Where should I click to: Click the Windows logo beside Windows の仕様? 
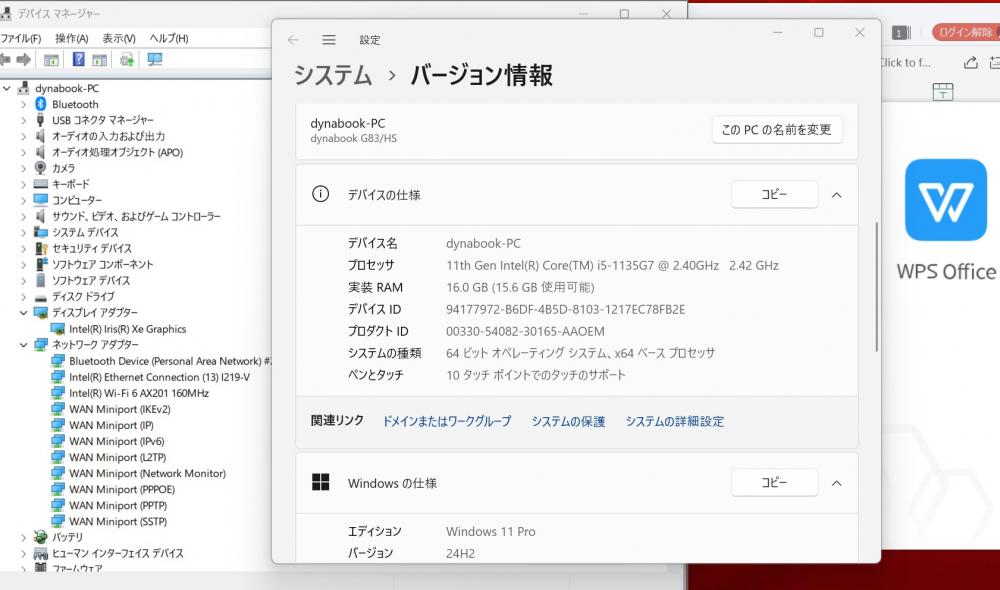tap(321, 482)
